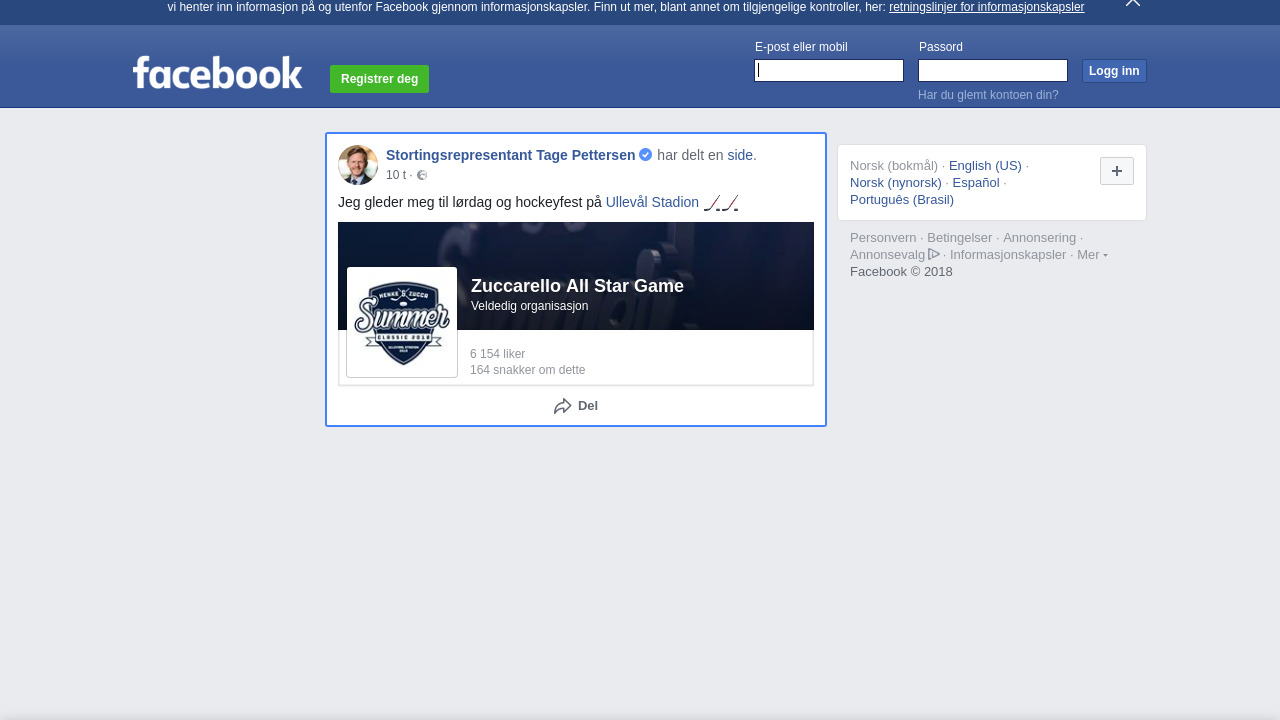Switch language to Português (Brasil)

902,200
